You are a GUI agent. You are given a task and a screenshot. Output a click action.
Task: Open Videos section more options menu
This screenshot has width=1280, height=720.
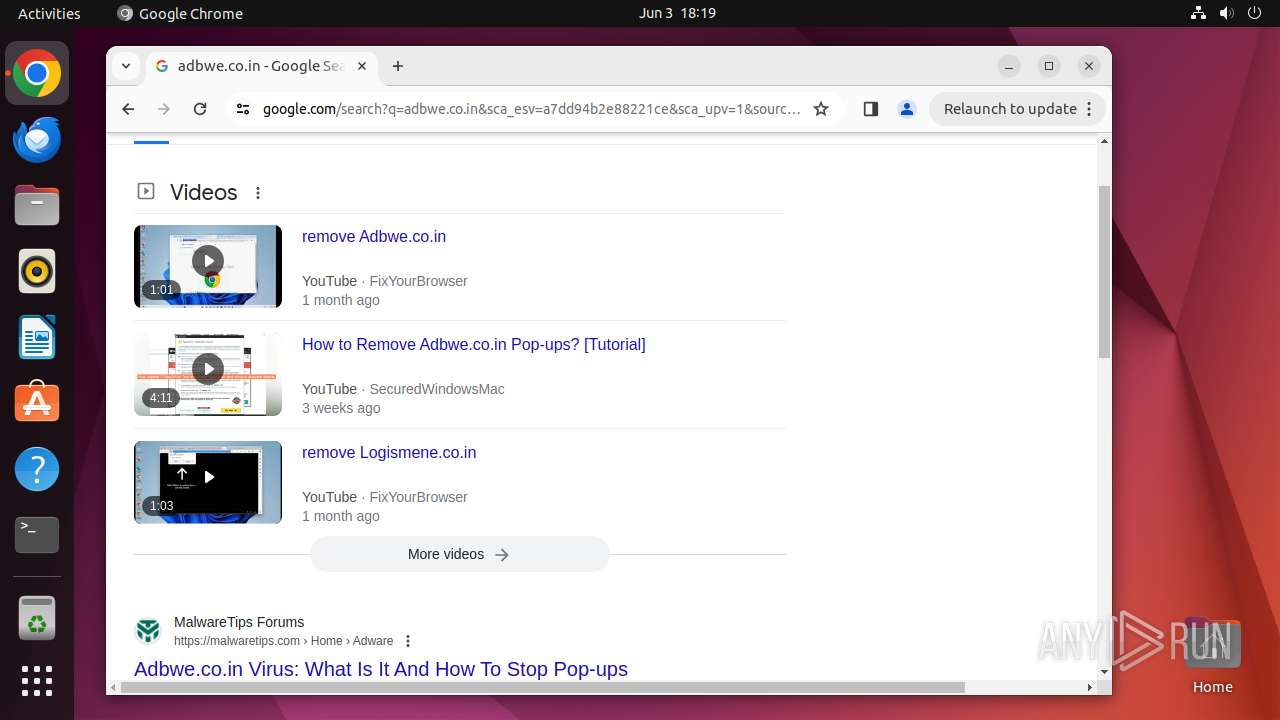(x=258, y=193)
